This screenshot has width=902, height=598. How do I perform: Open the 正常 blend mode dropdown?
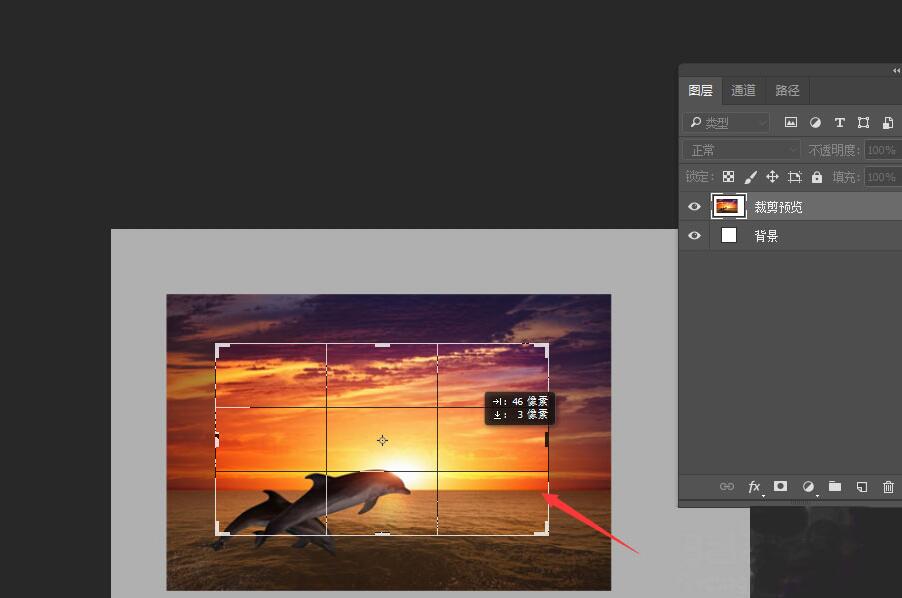[742, 150]
